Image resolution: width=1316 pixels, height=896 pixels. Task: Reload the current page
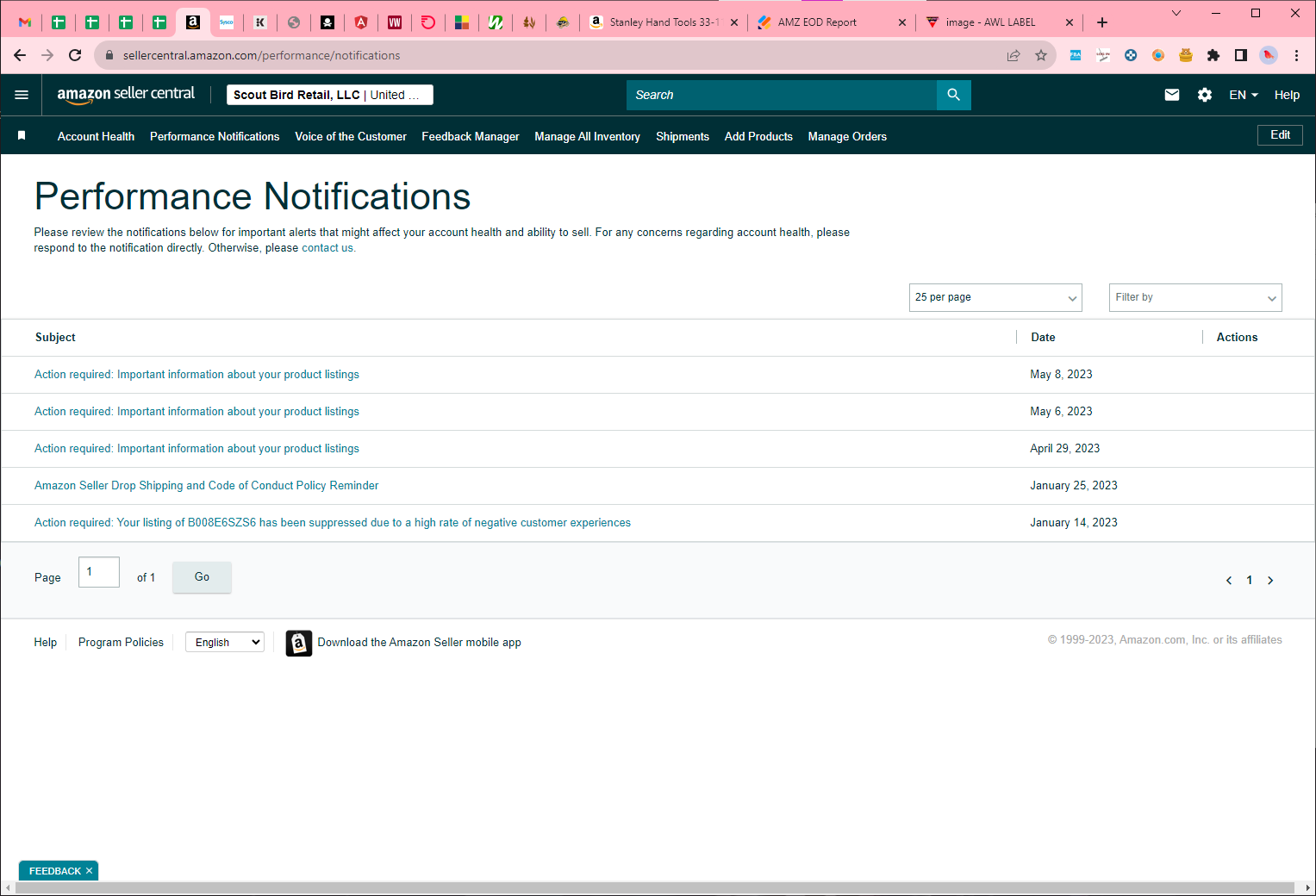75,55
